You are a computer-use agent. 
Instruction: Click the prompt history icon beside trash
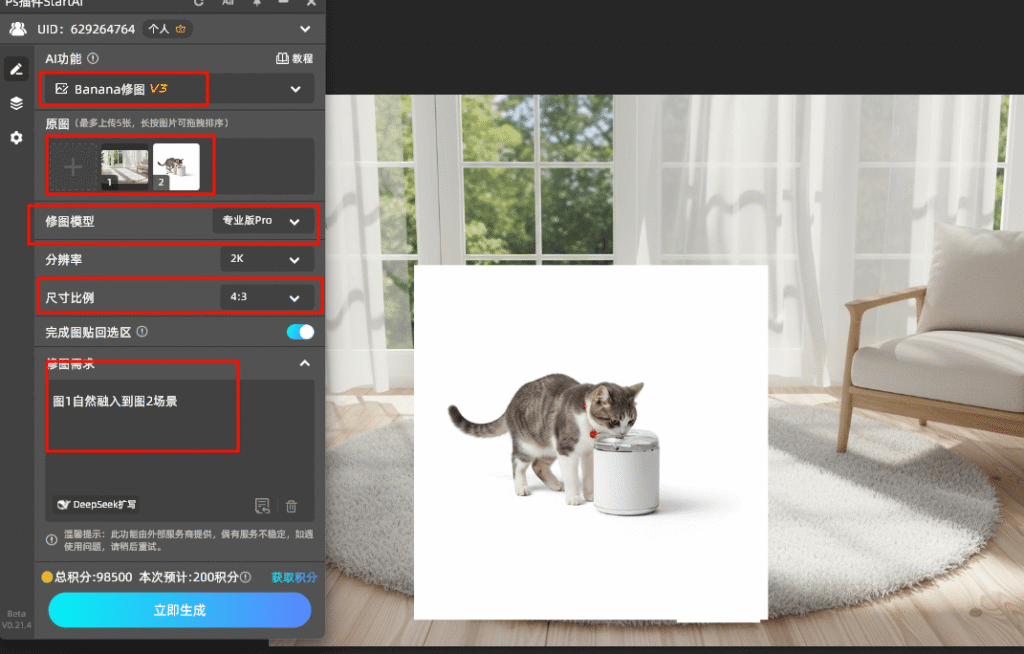262,506
